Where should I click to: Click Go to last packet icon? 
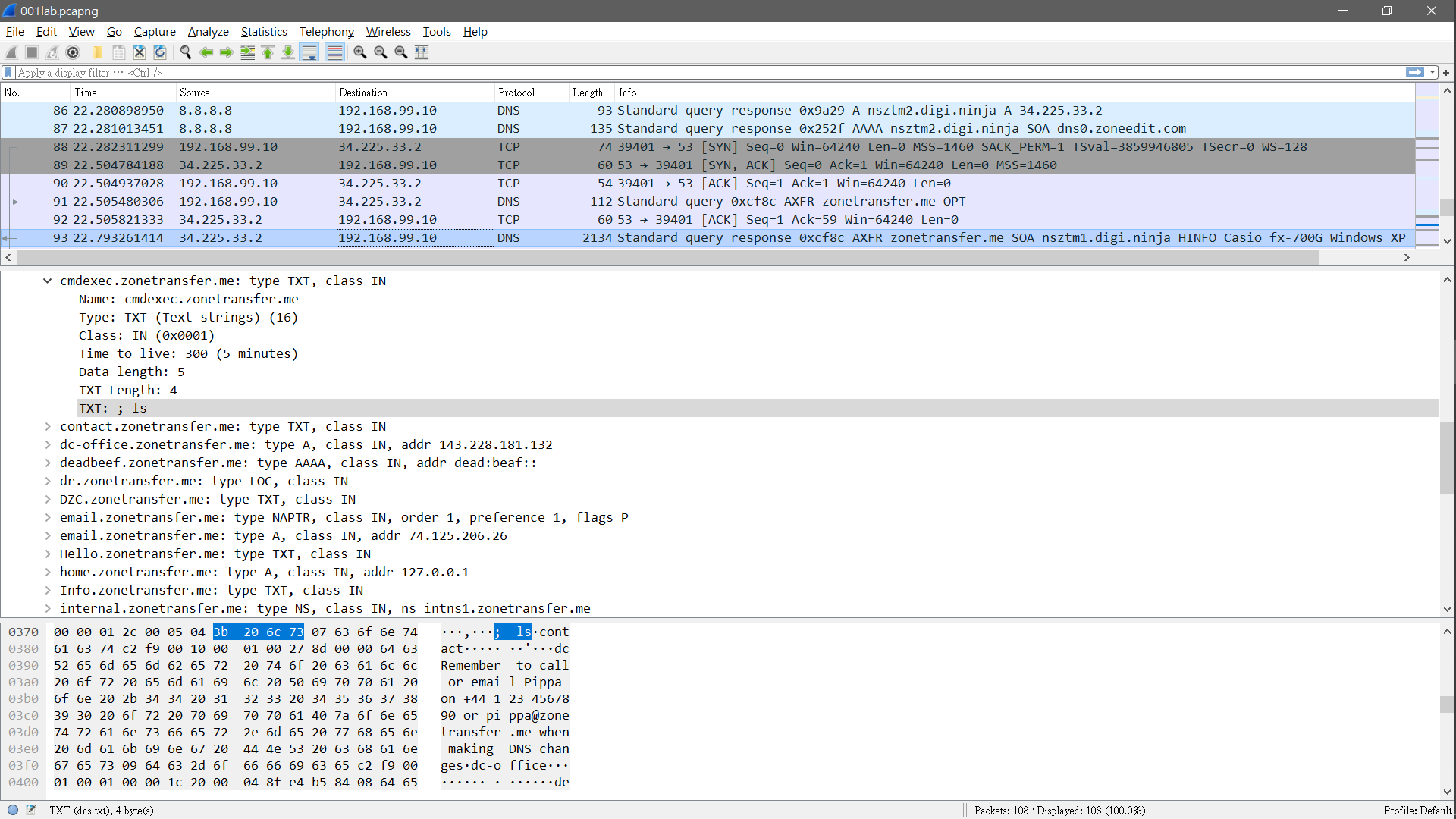coord(288,52)
